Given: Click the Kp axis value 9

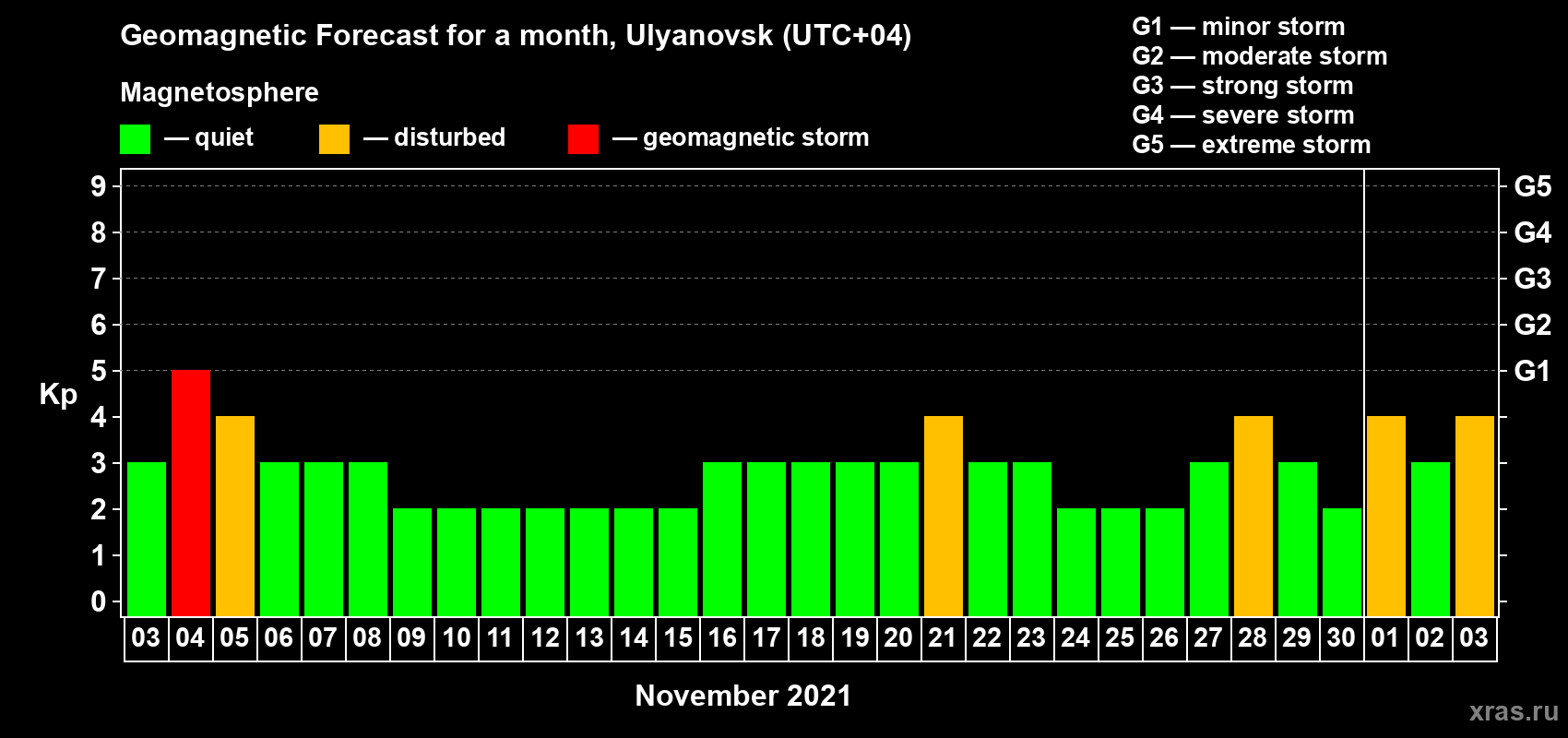Looking at the screenshot, I should point(99,186).
